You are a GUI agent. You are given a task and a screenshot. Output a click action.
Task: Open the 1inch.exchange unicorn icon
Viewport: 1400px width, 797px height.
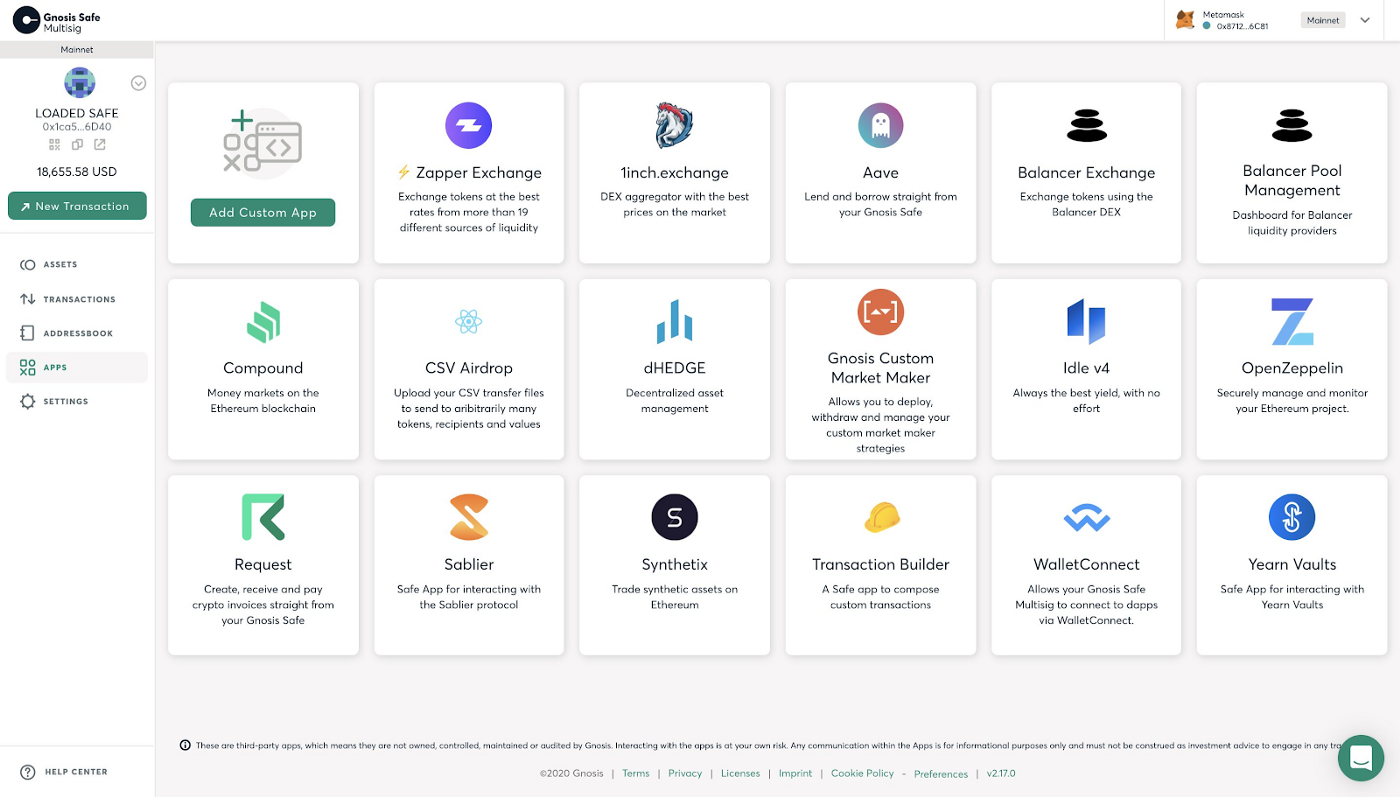[x=674, y=125]
